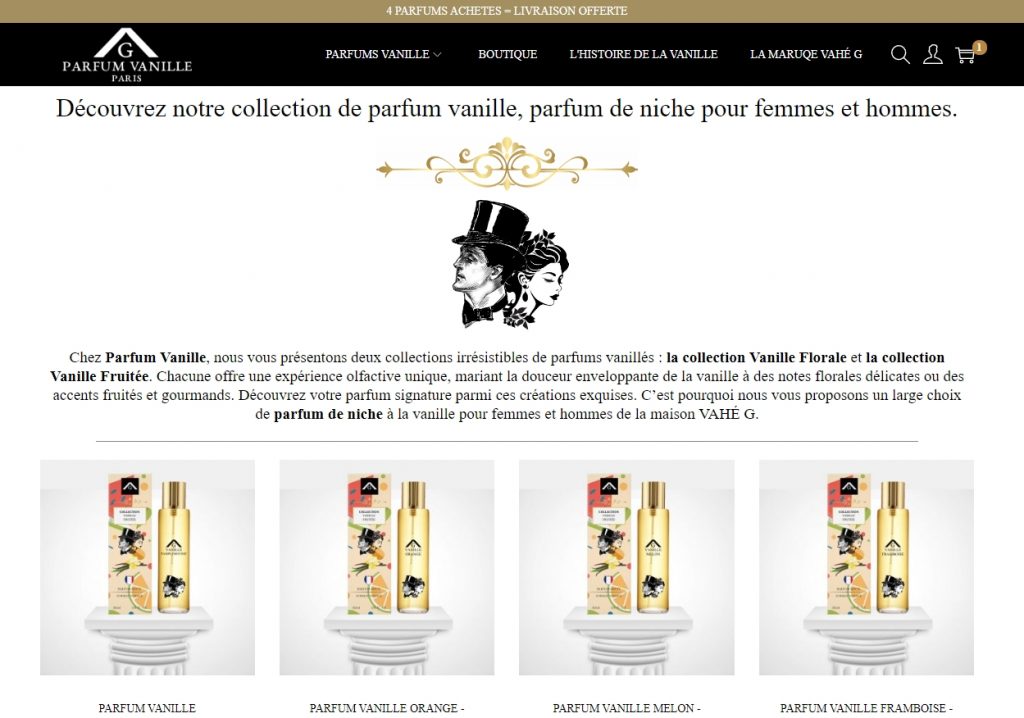Expand the Parfums Vanille dropdown chevron
The width and height of the screenshot is (1024, 718).
(438, 55)
